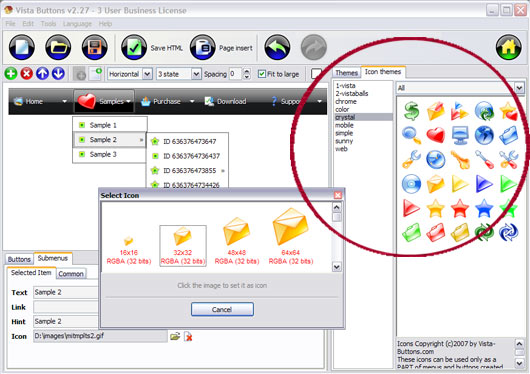Undo with the blue arrow icon
530x374 pixels.
point(277,47)
